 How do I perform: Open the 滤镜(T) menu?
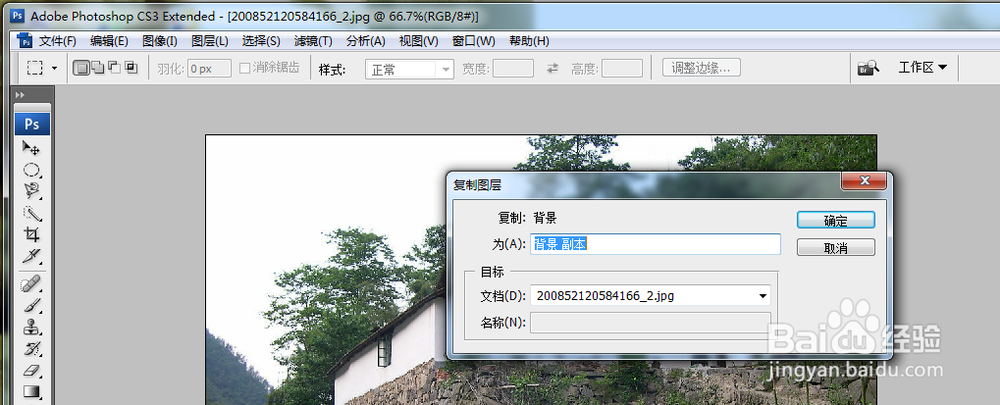313,41
